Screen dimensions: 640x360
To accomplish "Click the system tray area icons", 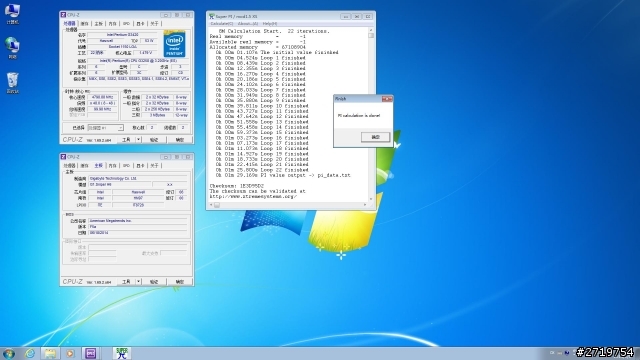I will pyautogui.click(x=560, y=353).
